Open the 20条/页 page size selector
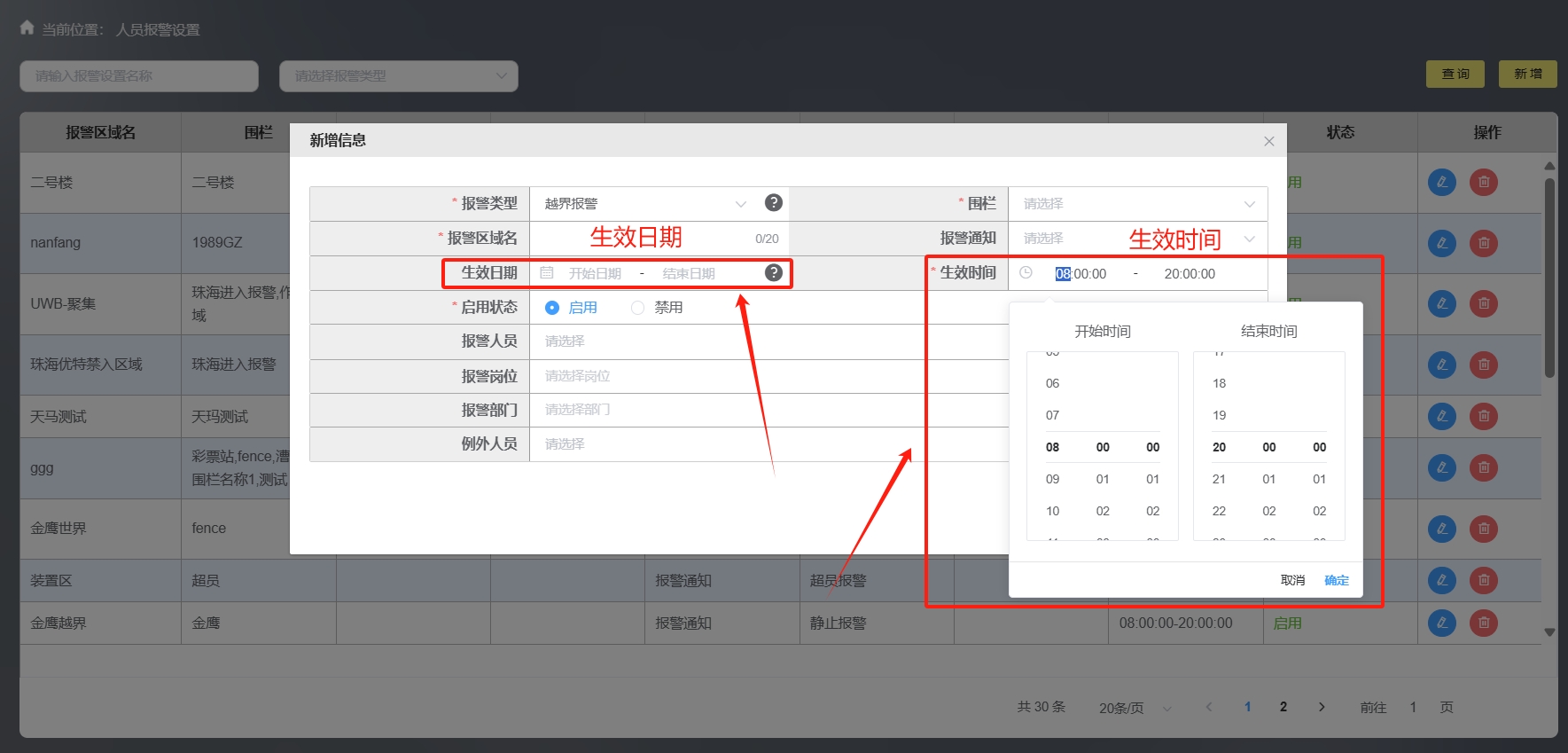The width and height of the screenshot is (1568, 753). (1135, 708)
